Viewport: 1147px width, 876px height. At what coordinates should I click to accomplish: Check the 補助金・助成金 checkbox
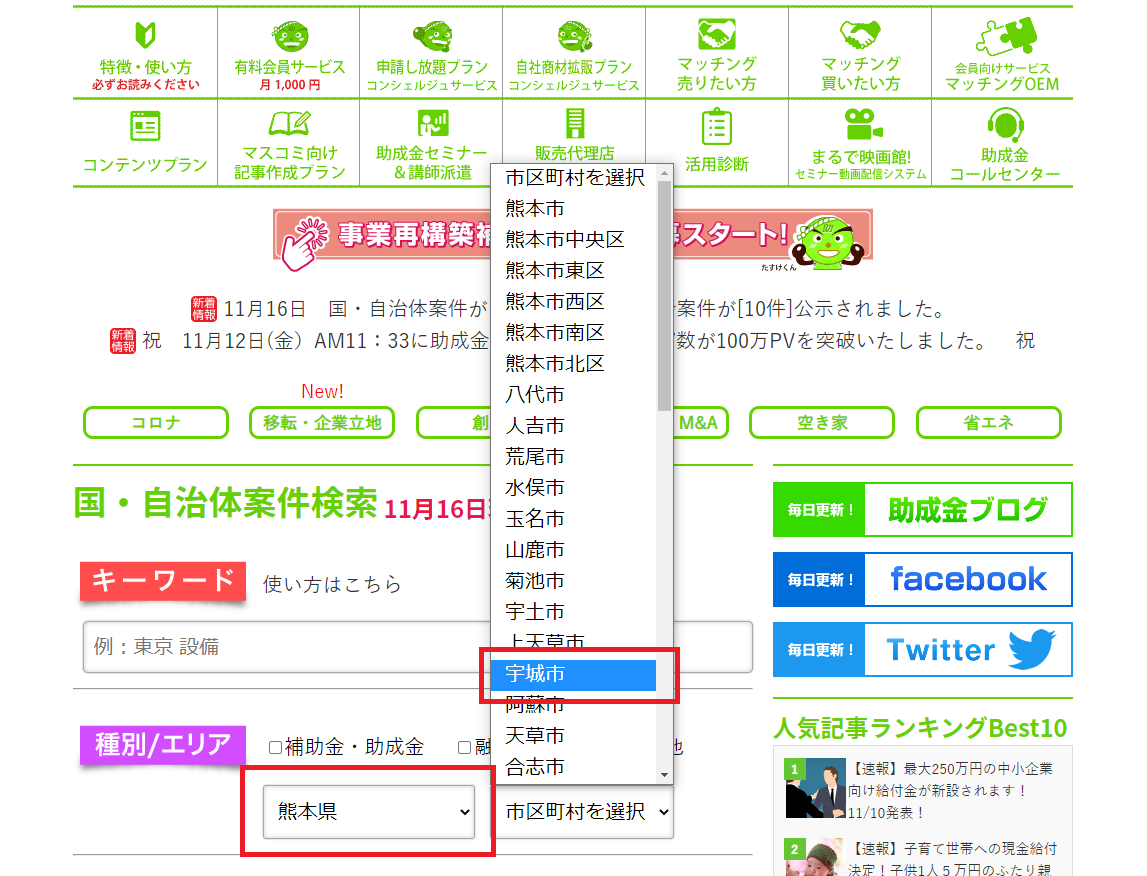pos(276,747)
